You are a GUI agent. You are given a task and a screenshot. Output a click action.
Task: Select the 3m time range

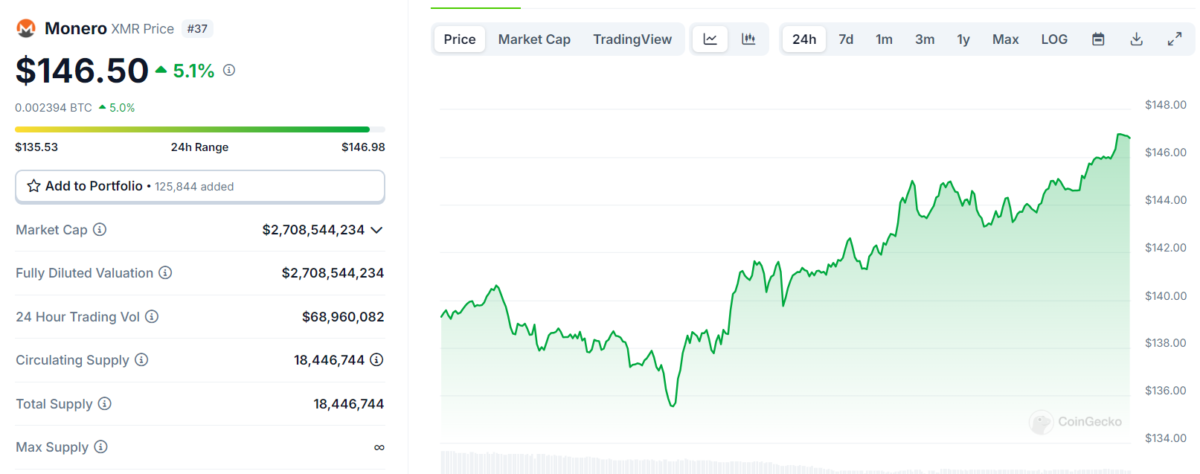pyautogui.click(x=924, y=39)
